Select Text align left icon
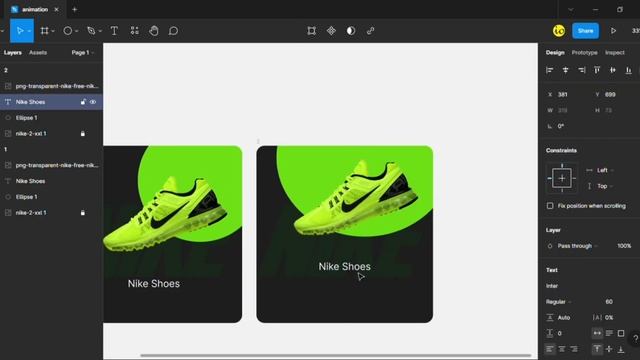 click(x=550, y=349)
